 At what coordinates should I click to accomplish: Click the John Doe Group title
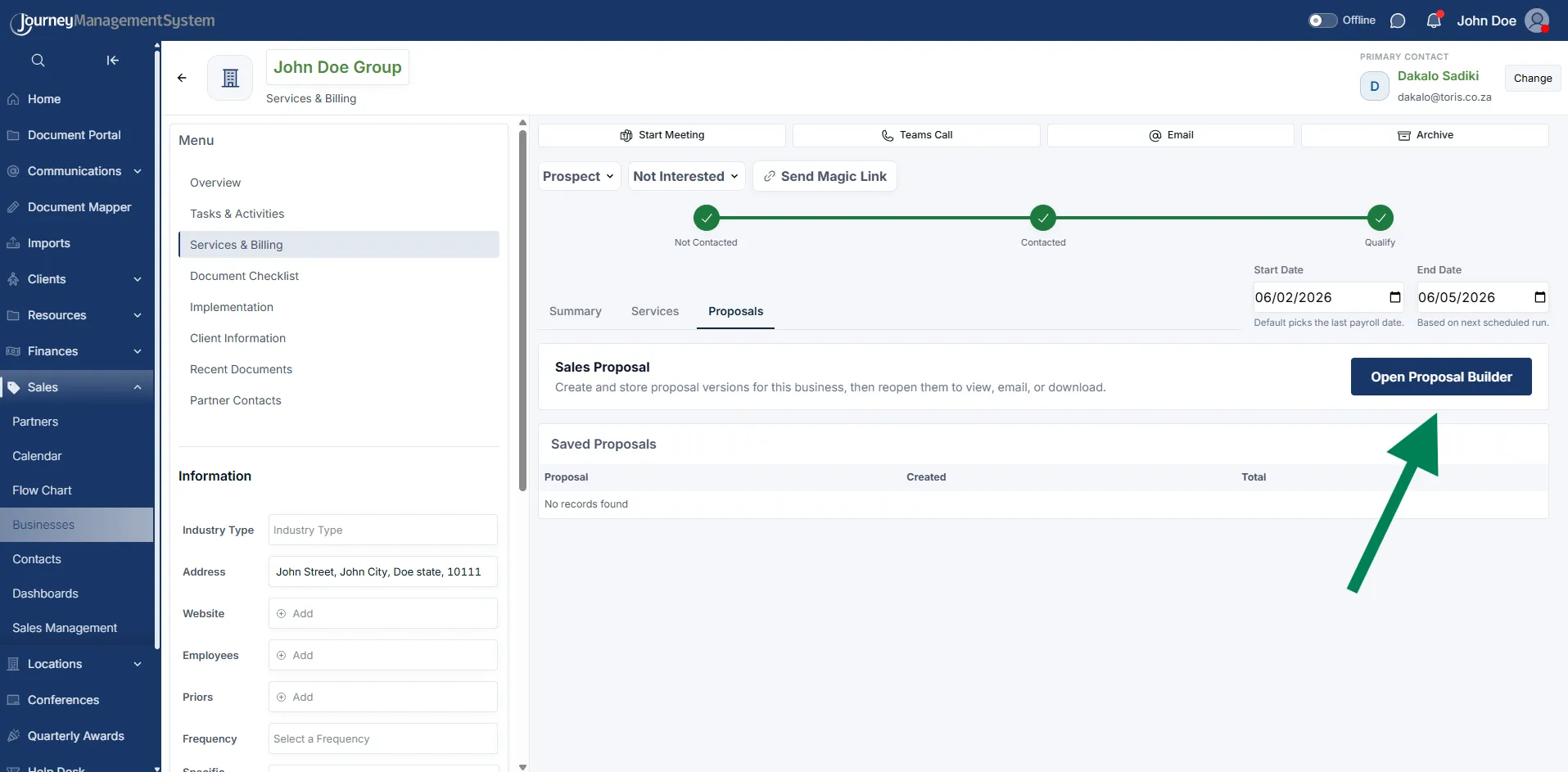pyautogui.click(x=337, y=67)
